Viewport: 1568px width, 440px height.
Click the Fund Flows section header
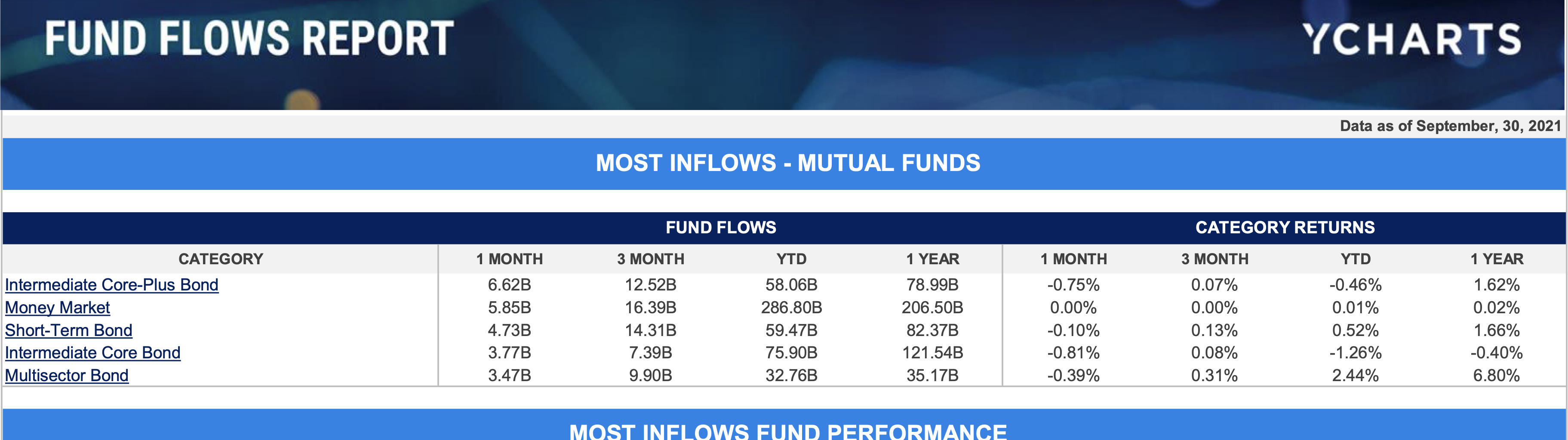coord(721,228)
